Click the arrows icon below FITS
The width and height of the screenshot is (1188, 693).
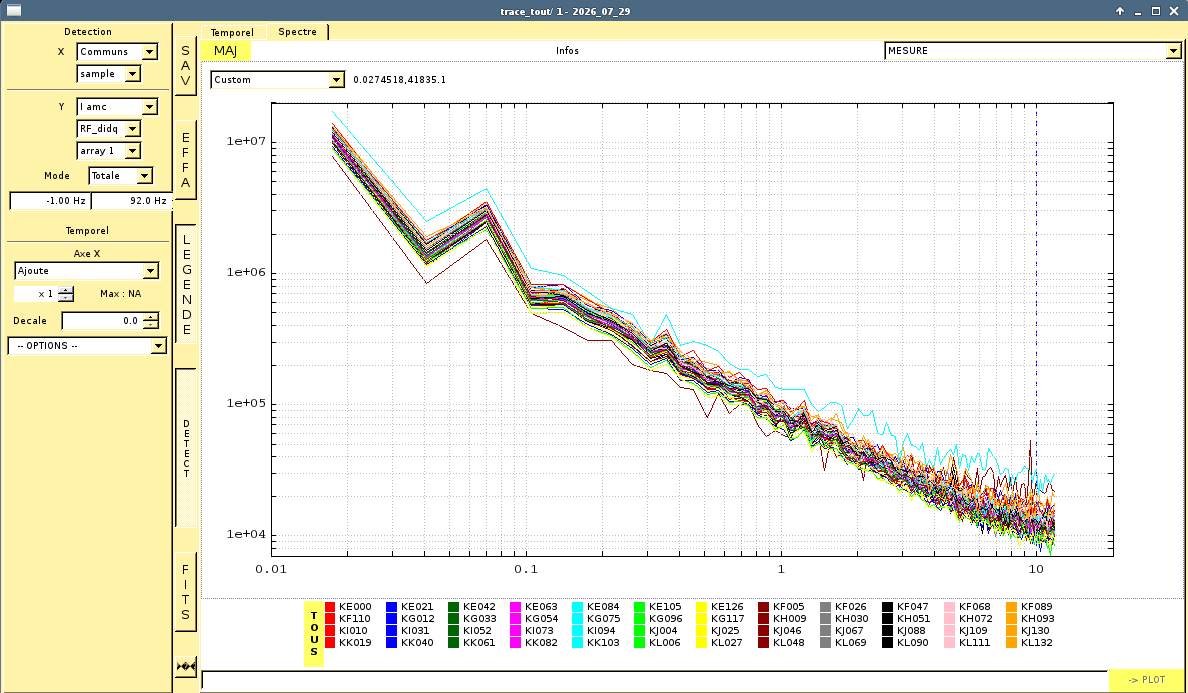point(186,666)
